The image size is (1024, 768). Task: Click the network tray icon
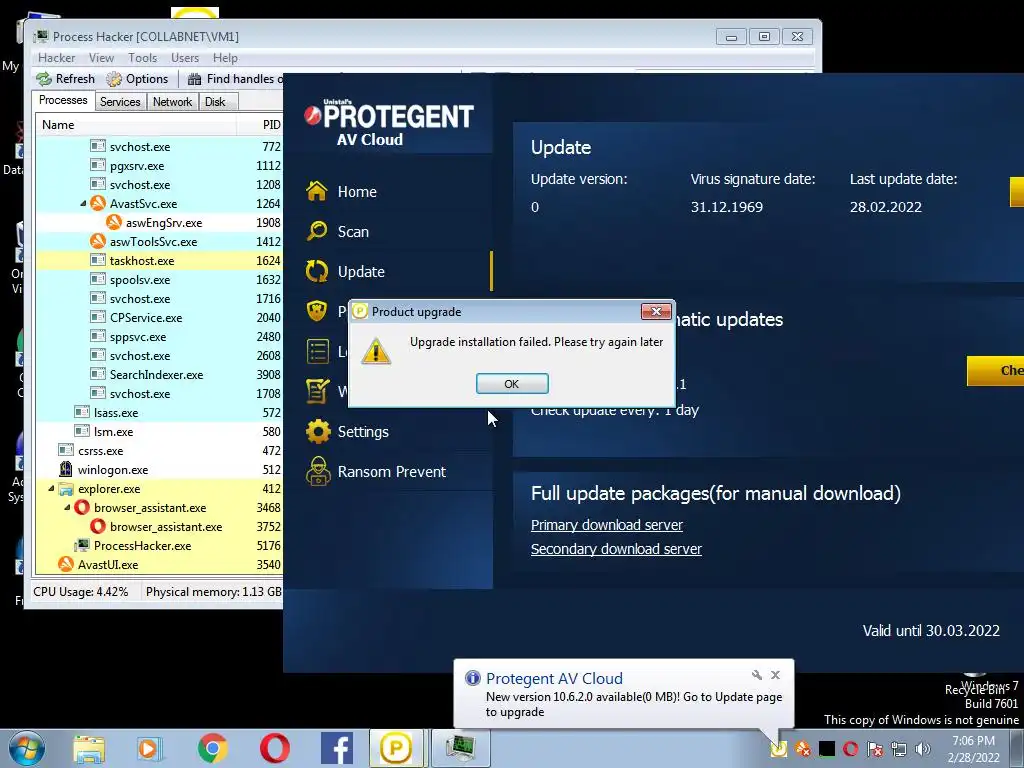(899, 748)
